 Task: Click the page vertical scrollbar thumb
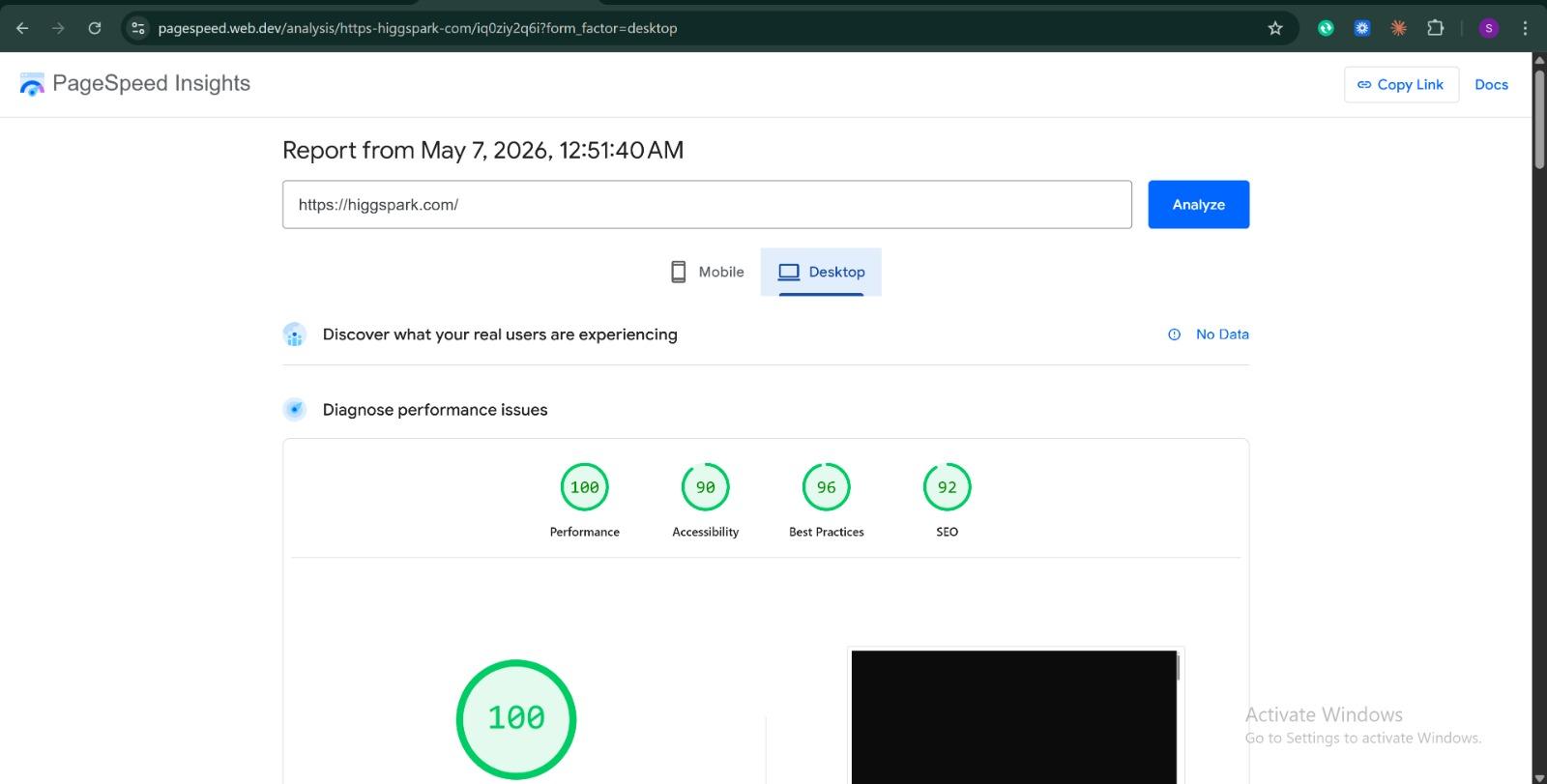1539,118
